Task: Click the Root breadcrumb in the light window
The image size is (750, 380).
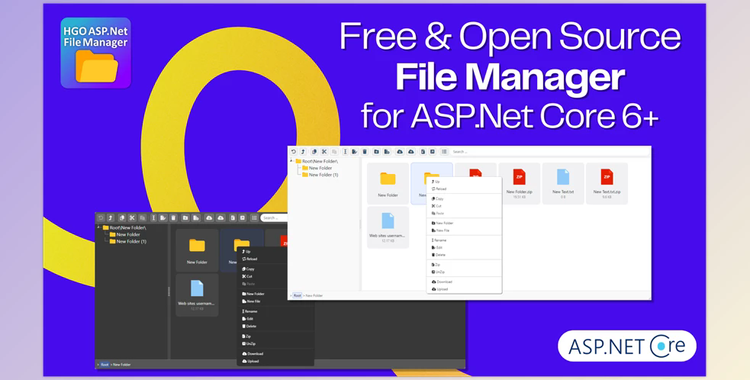Action: 297,295
